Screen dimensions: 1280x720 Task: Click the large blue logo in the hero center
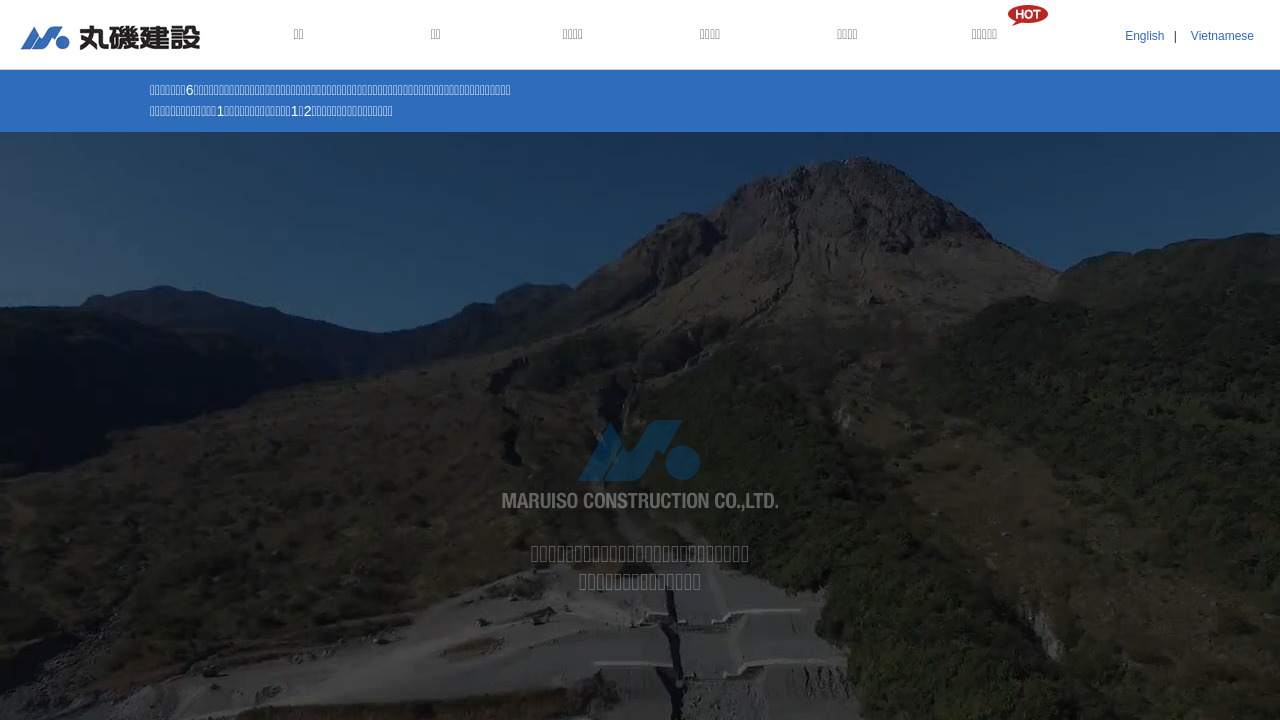pos(639,451)
